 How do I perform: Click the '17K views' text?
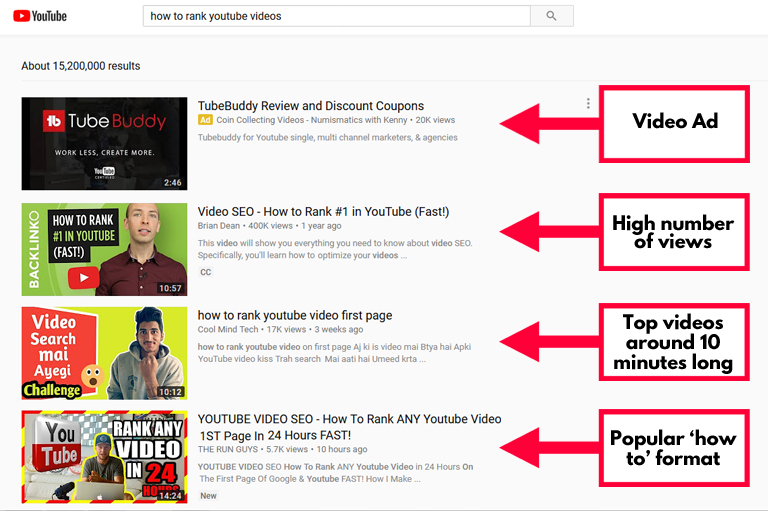point(287,330)
